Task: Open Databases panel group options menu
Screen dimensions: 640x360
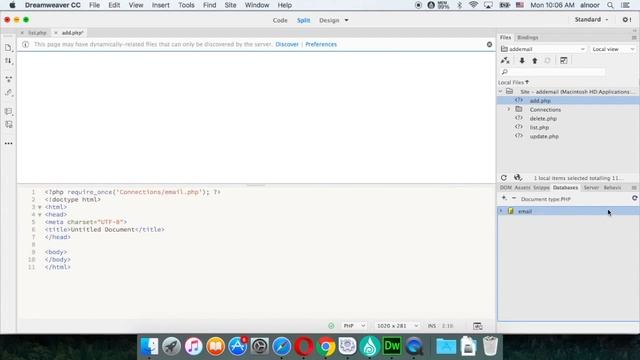Action: point(634,188)
